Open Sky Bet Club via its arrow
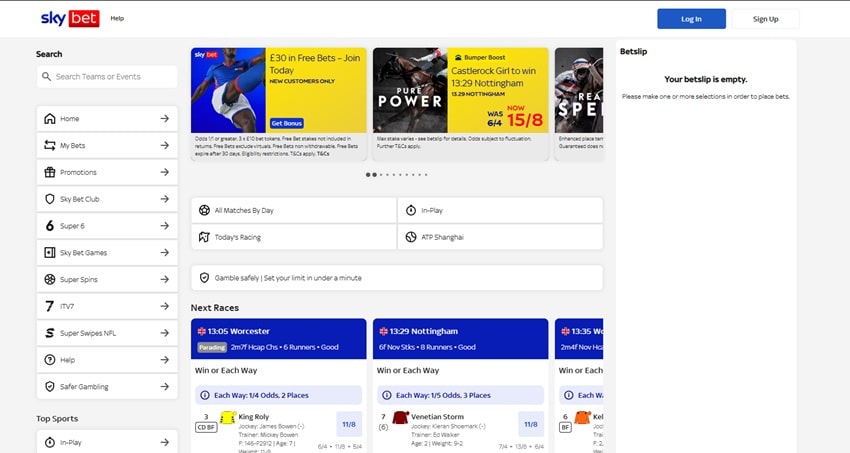 [165, 199]
